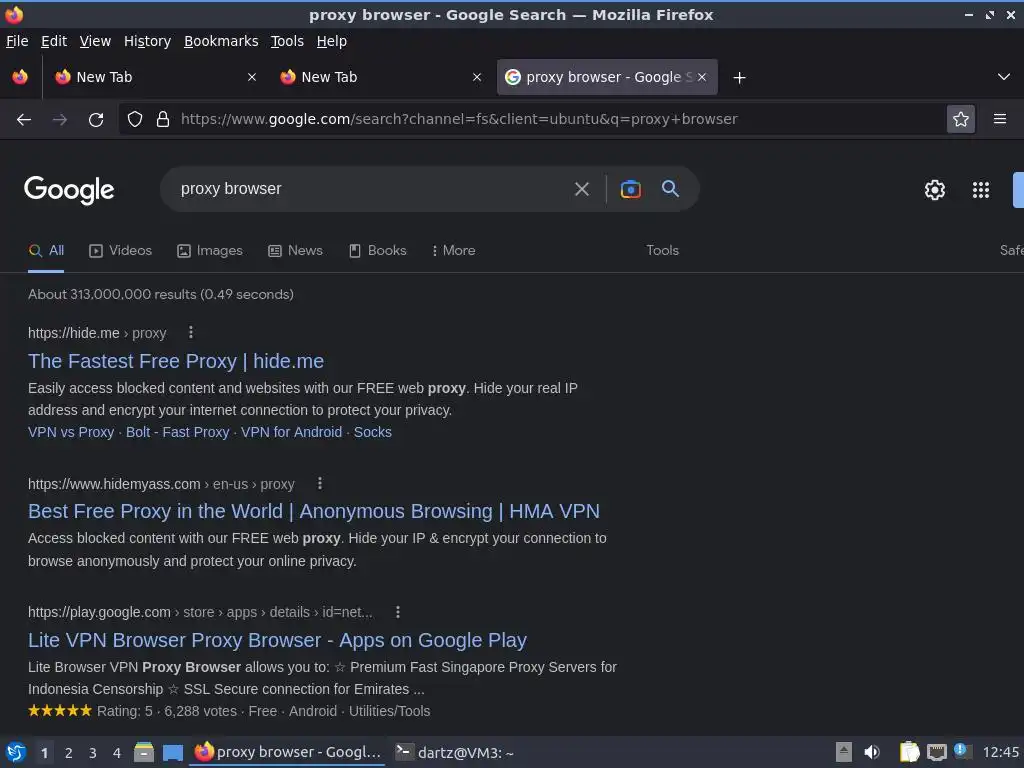Click the 12:45 taskbar clock
1024x768 pixels.
[x=1000, y=752]
